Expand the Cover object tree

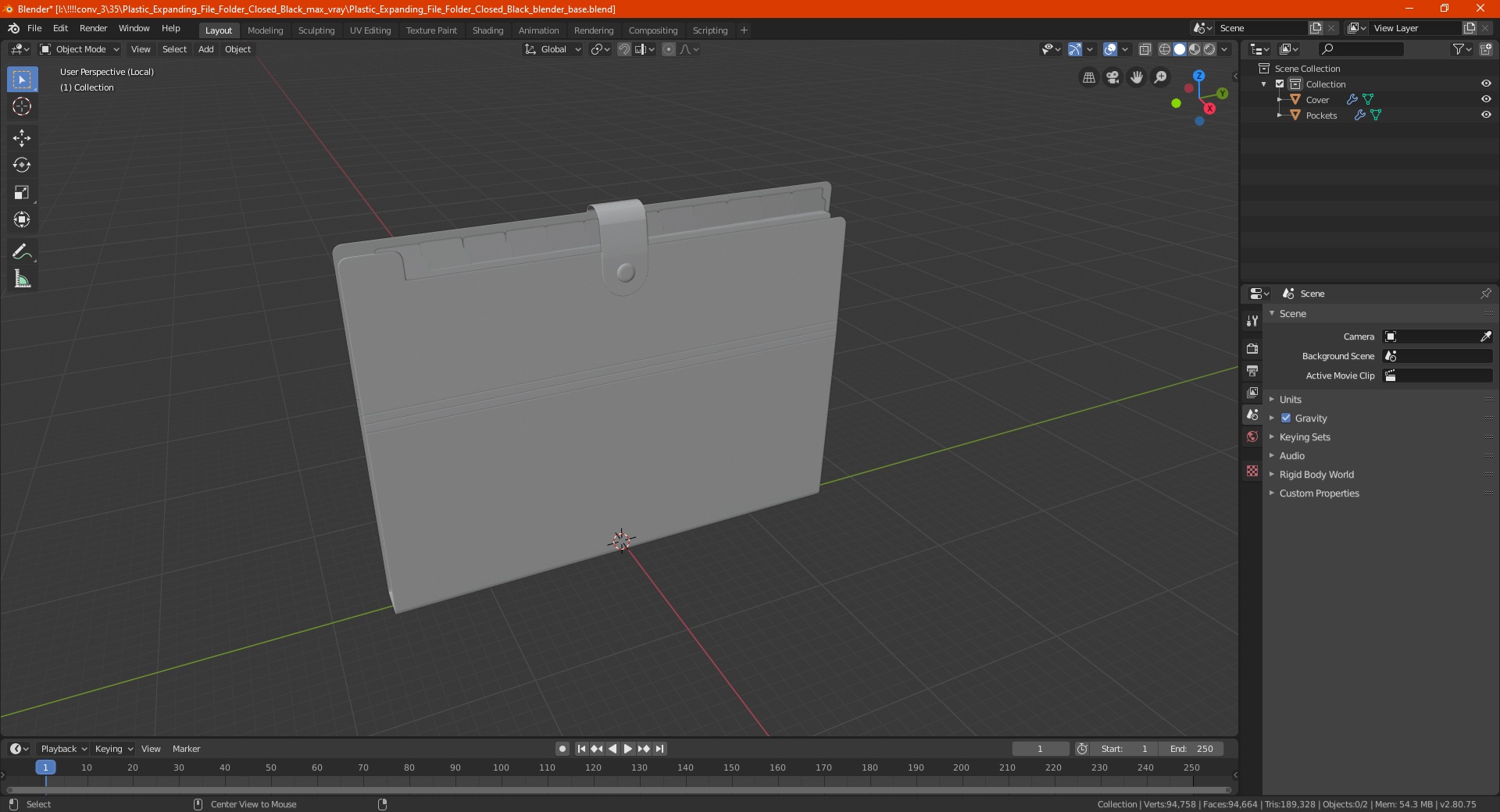pos(1279,99)
